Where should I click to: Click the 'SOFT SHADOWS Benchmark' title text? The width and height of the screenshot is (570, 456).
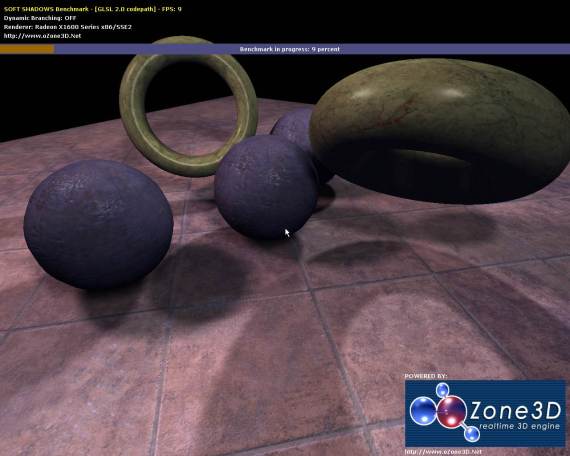tap(46, 9)
